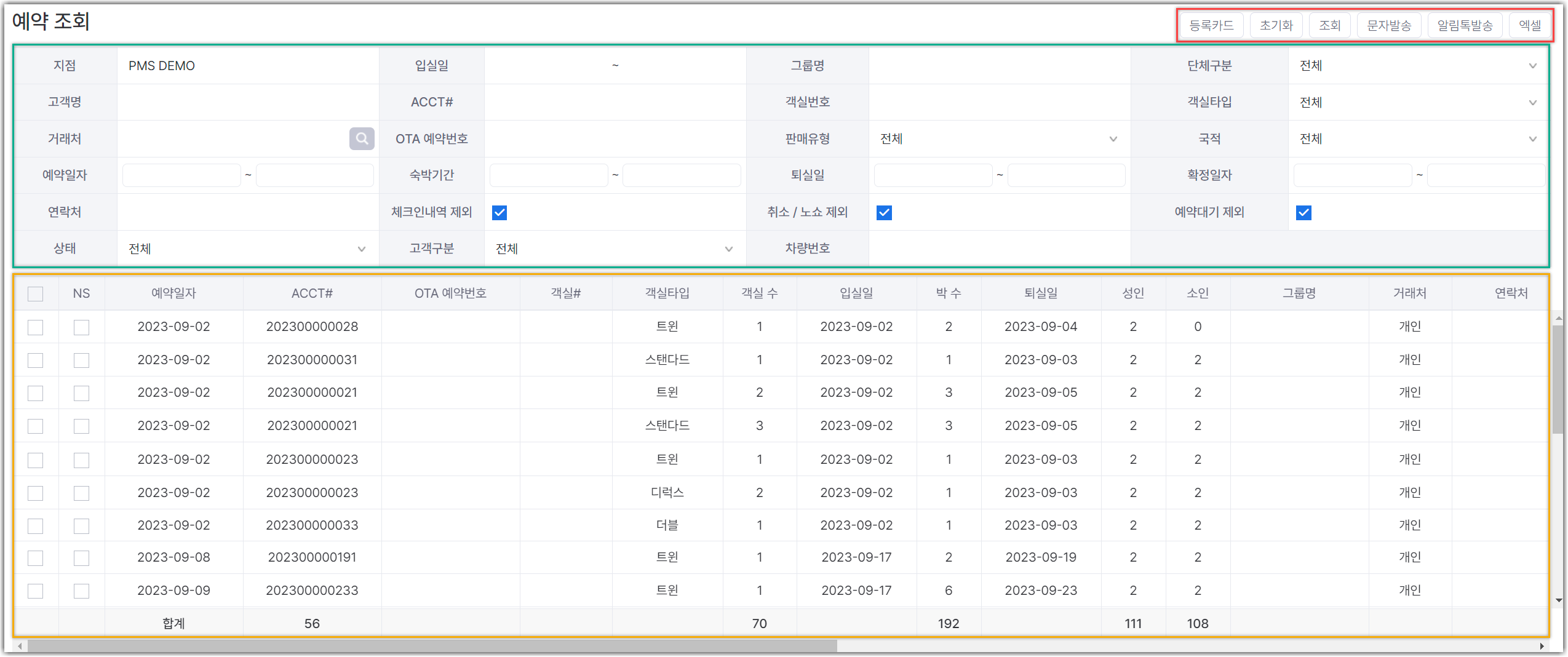
Task: Toggle the 취소 / 노쇼 제외 checkbox
Action: [884, 213]
